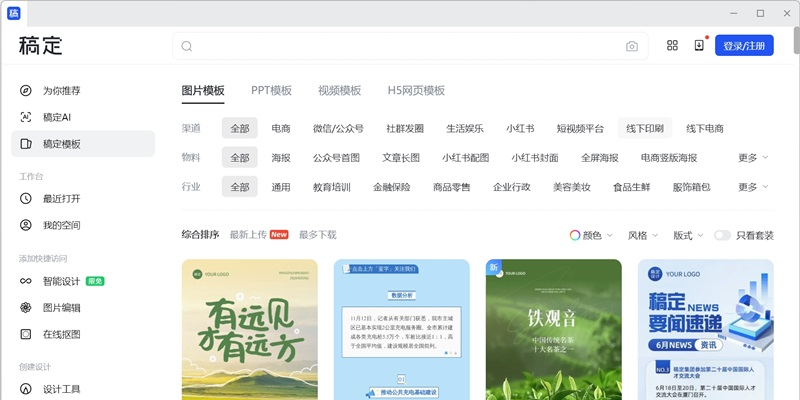Click the 稿定 app logo in title bar
The height and width of the screenshot is (400, 800).
click(14, 14)
